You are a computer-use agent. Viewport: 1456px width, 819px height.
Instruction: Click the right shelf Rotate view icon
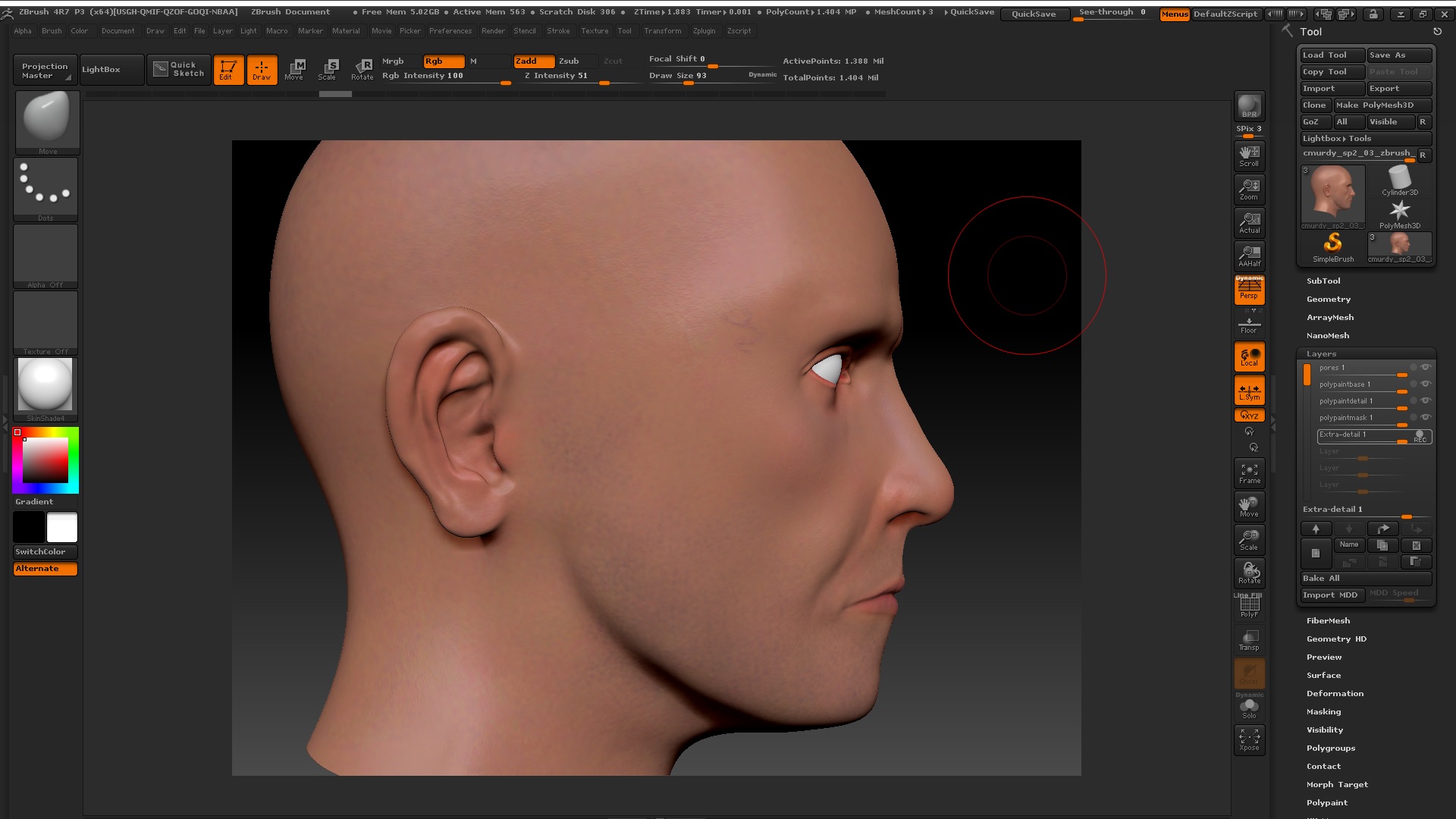[x=1249, y=573]
